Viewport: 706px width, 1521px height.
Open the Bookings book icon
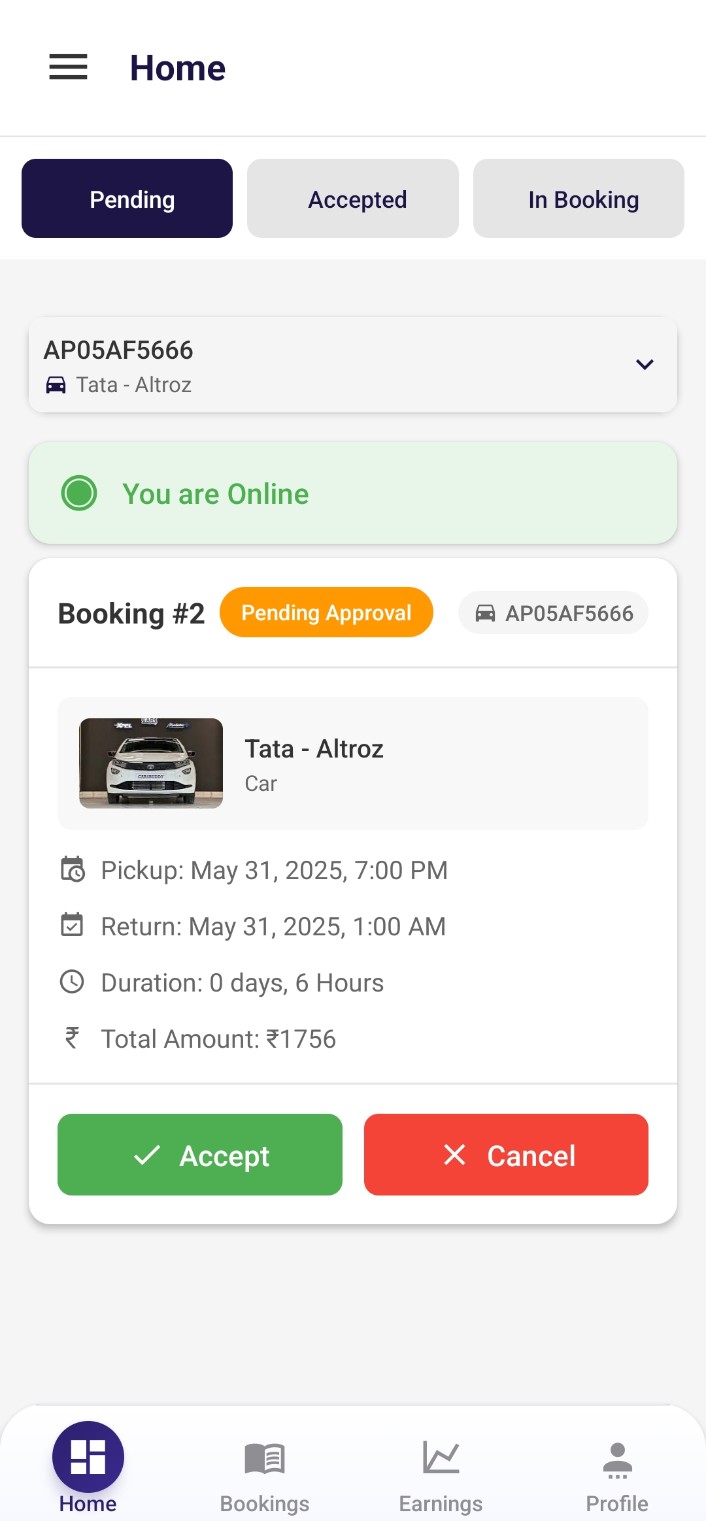[x=265, y=1458]
